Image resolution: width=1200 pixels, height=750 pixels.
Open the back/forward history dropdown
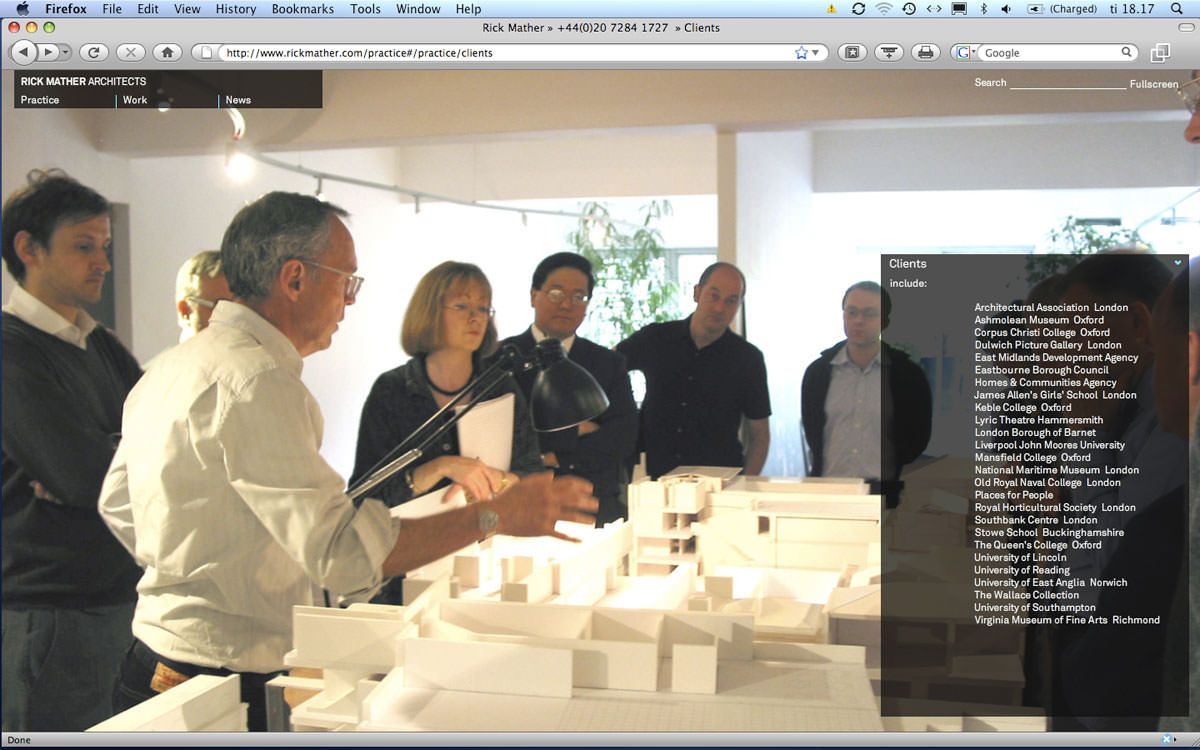(x=65, y=52)
